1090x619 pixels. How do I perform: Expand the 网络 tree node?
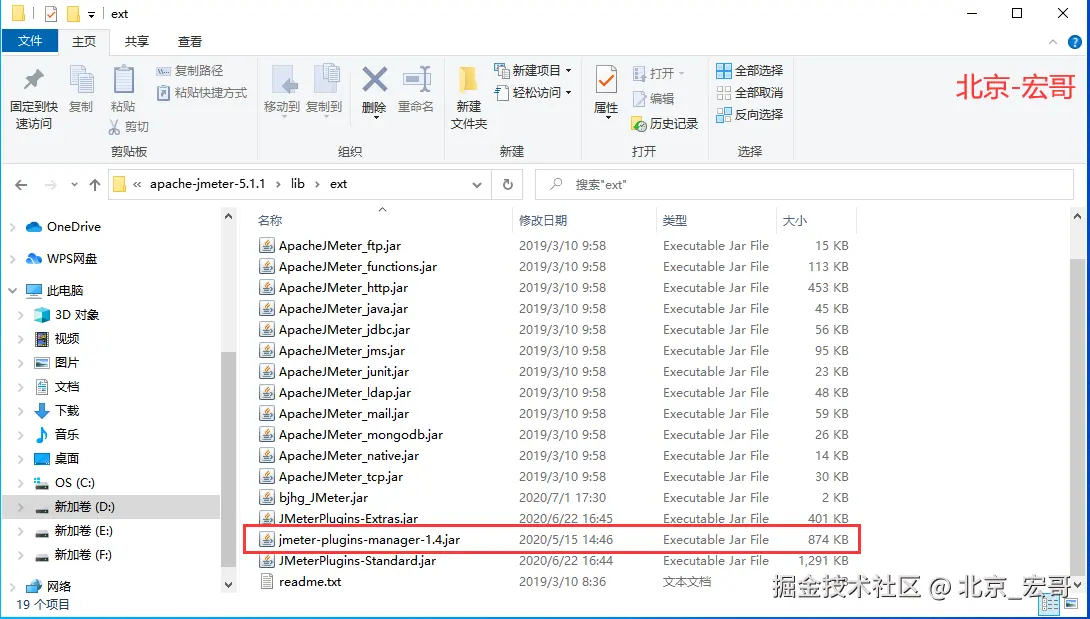(x=13, y=586)
